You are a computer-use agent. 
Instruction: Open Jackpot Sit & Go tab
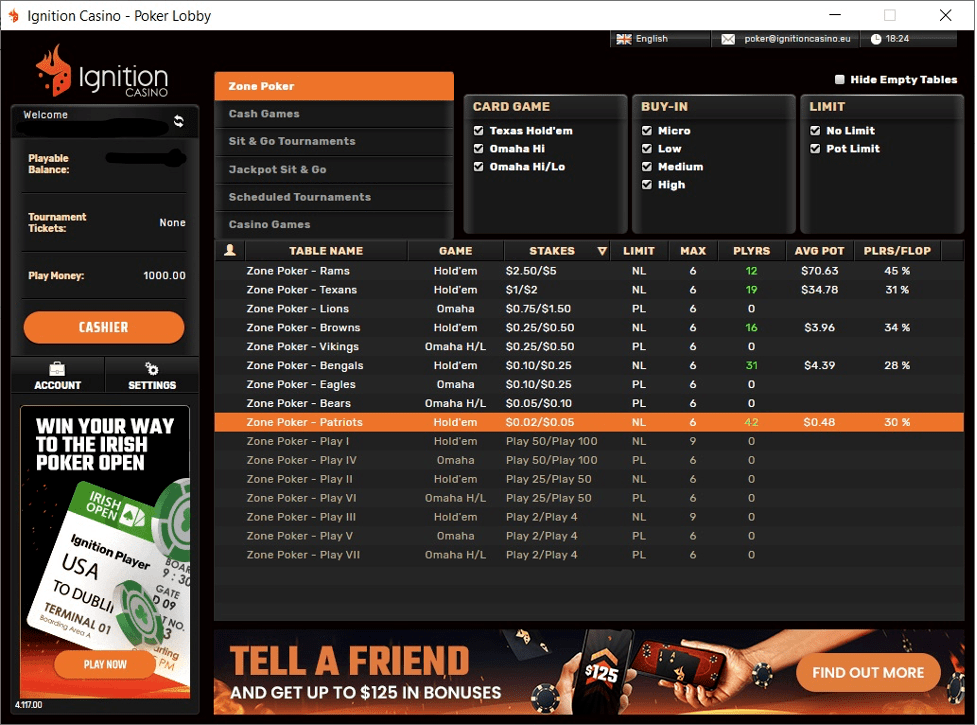coord(334,169)
